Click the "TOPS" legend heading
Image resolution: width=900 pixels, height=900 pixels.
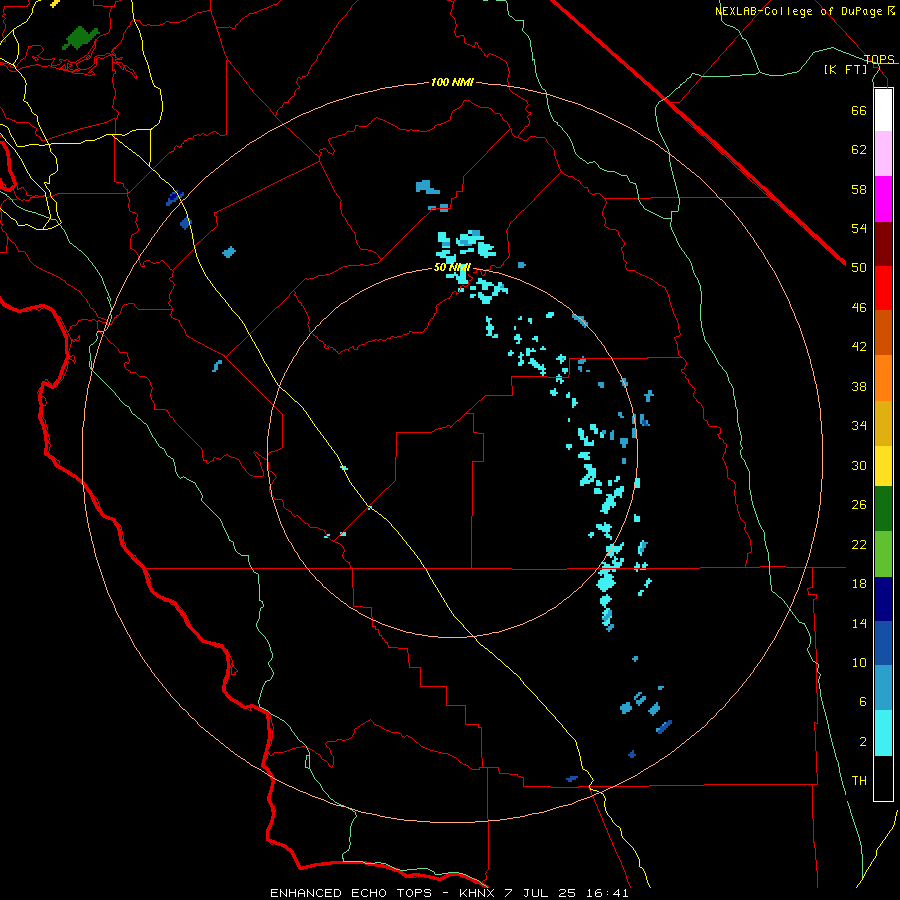click(879, 59)
